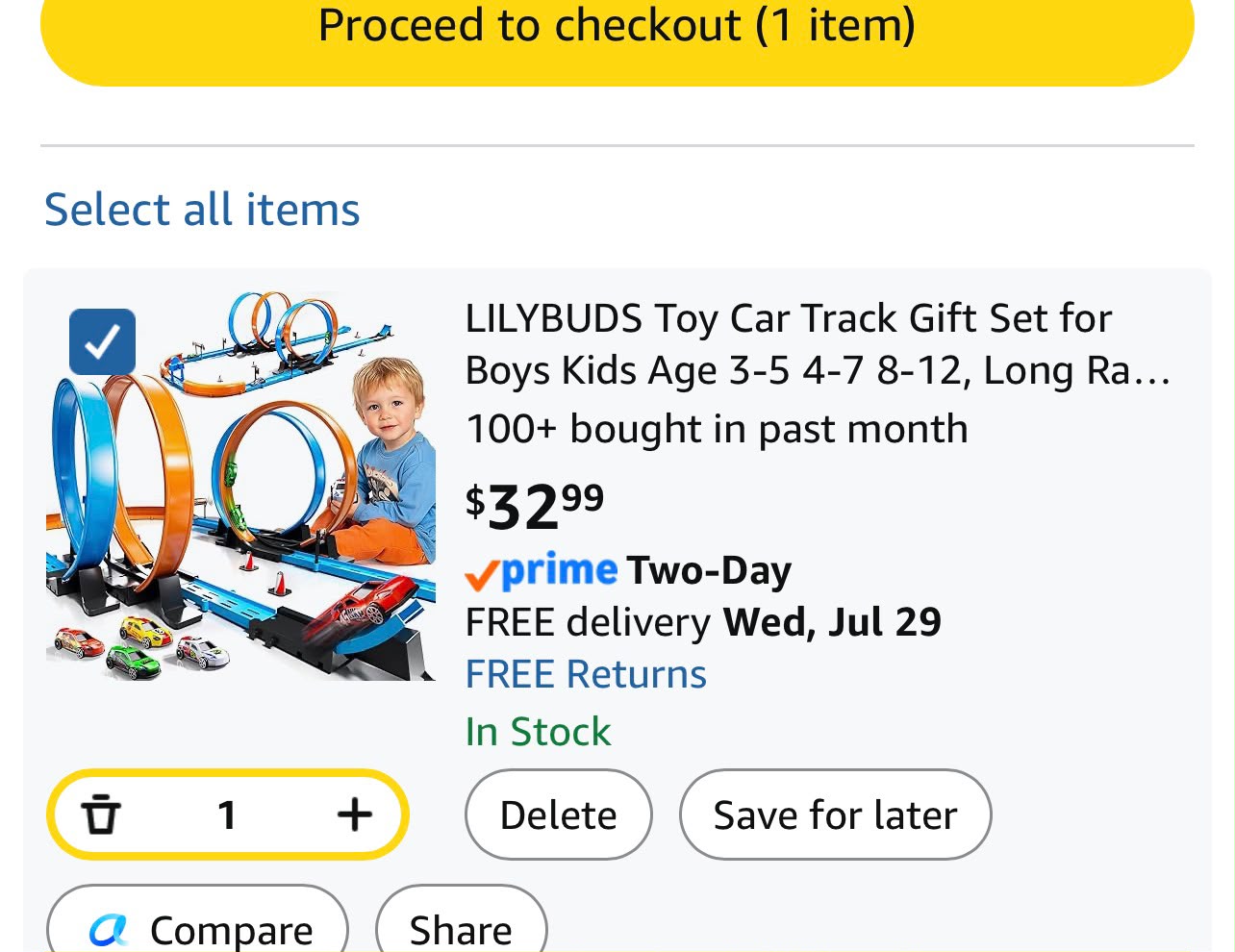Delete the item from cart
Image resolution: width=1235 pixels, height=952 pixels.
(559, 814)
